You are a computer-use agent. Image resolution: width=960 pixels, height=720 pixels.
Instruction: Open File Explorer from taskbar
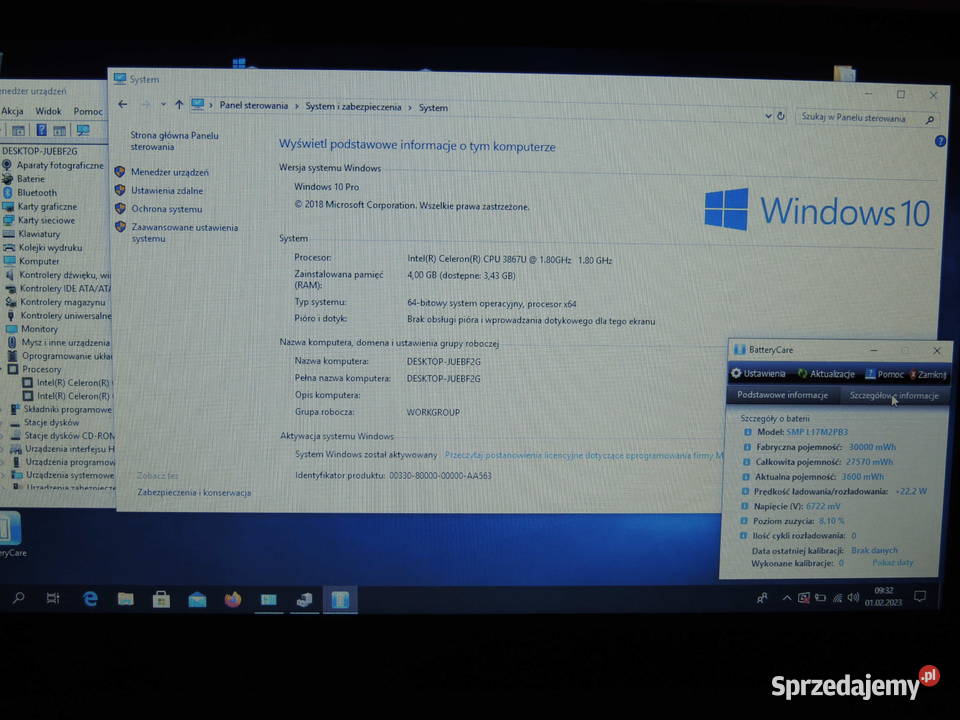(x=126, y=599)
